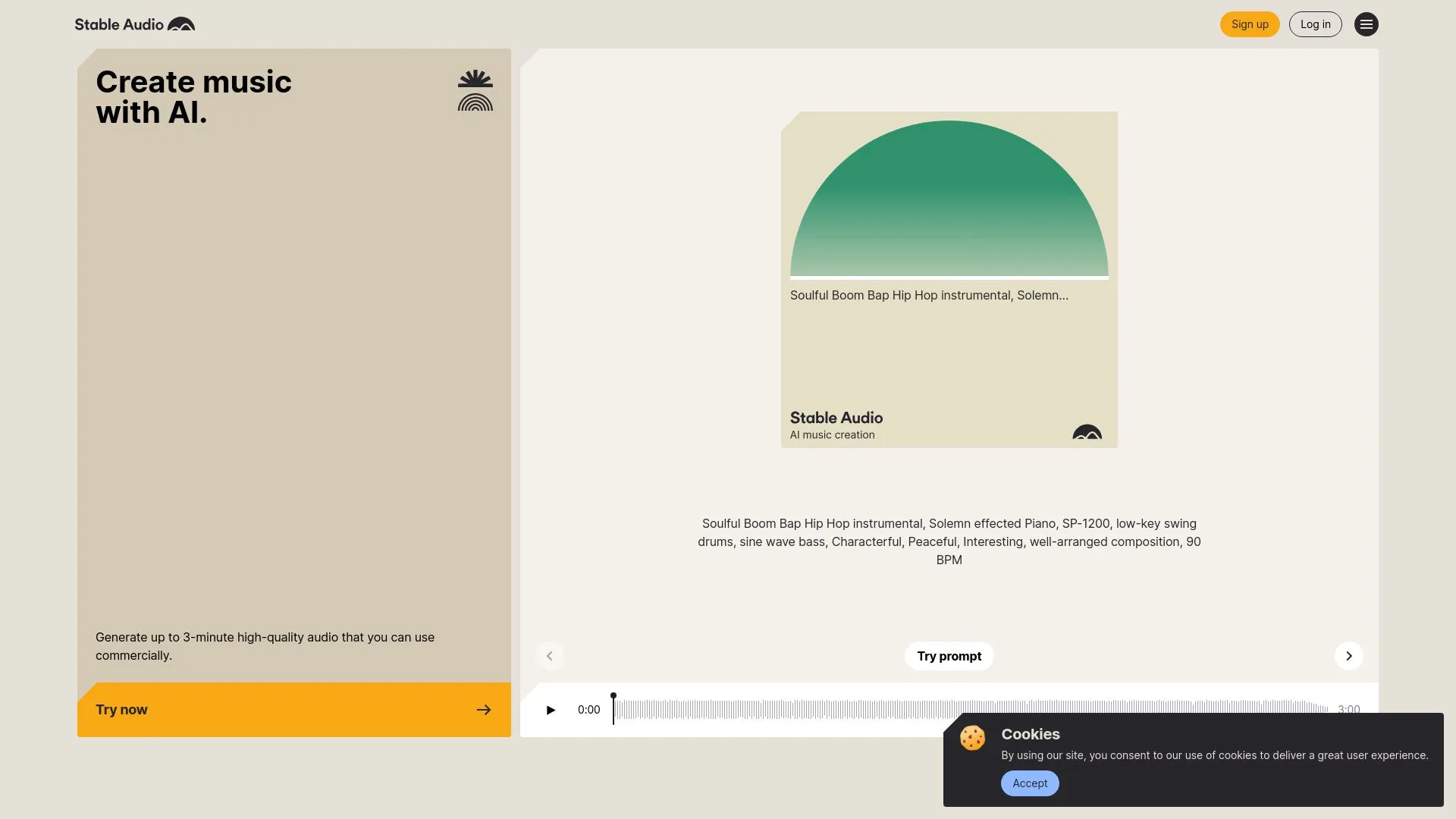Viewport: 1456px width, 819px height.
Task: Click the truncated Soulful Boom Bap card title
Action: pos(928,296)
